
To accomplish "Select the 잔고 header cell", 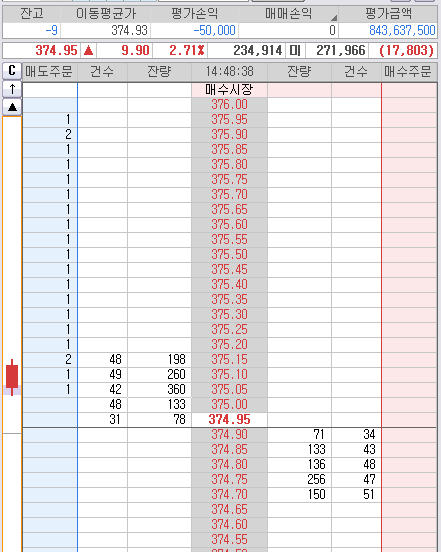I will (31, 14).
